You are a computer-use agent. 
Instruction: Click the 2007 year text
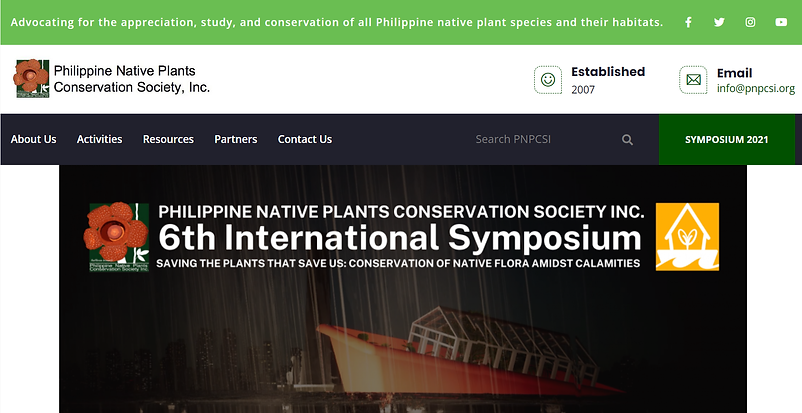click(x=583, y=90)
